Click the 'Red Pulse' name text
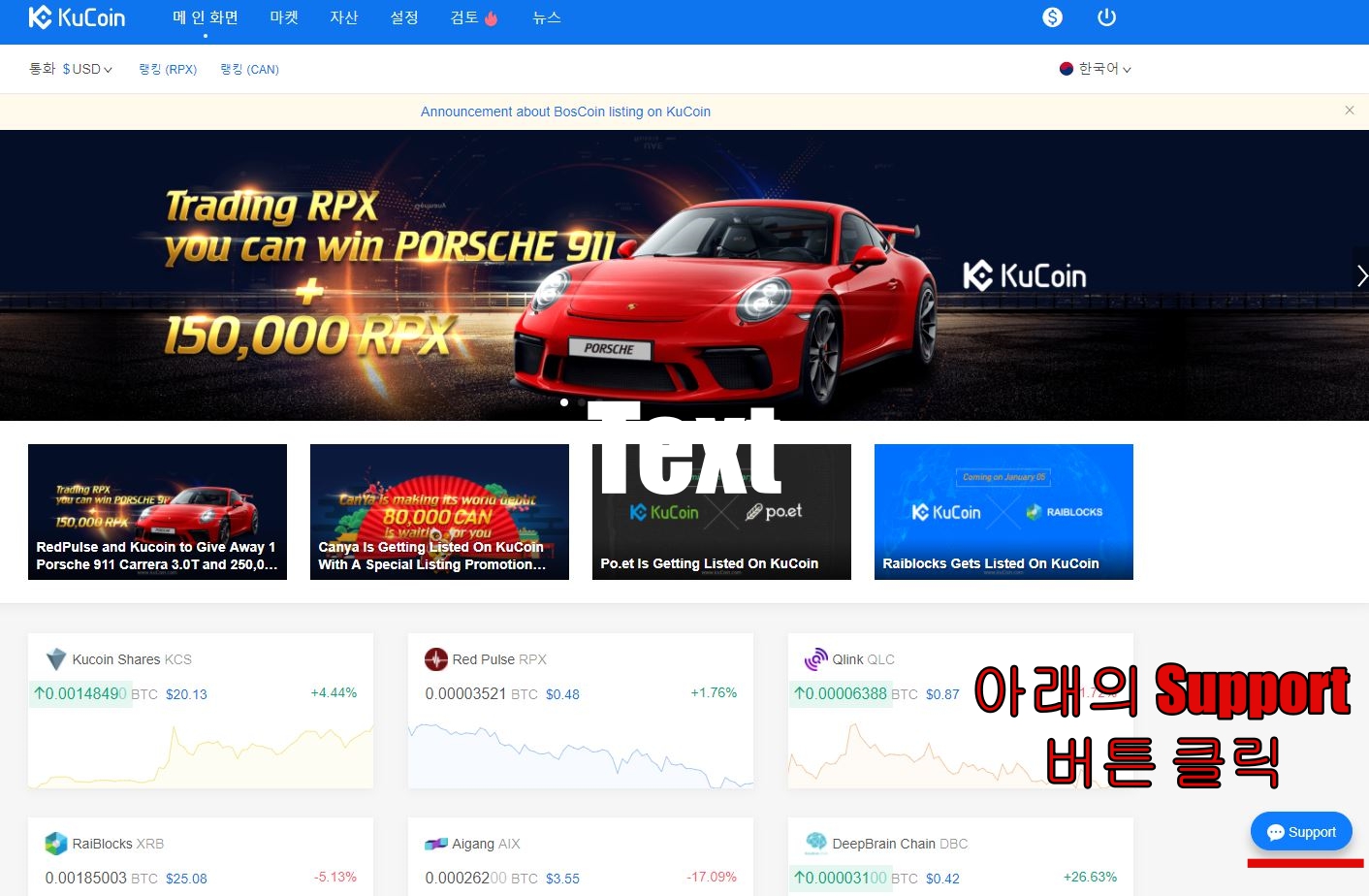The width and height of the screenshot is (1369, 896). click(x=484, y=659)
